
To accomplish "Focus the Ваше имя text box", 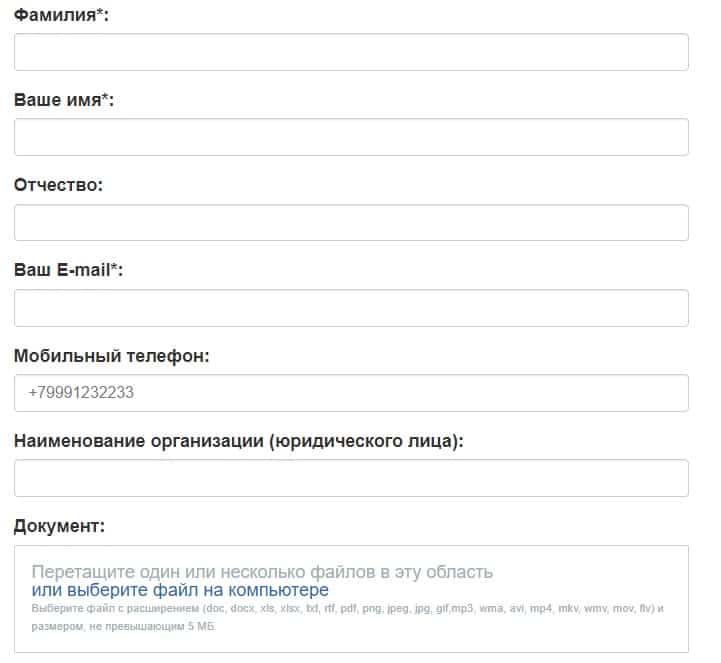I will point(351,137).
